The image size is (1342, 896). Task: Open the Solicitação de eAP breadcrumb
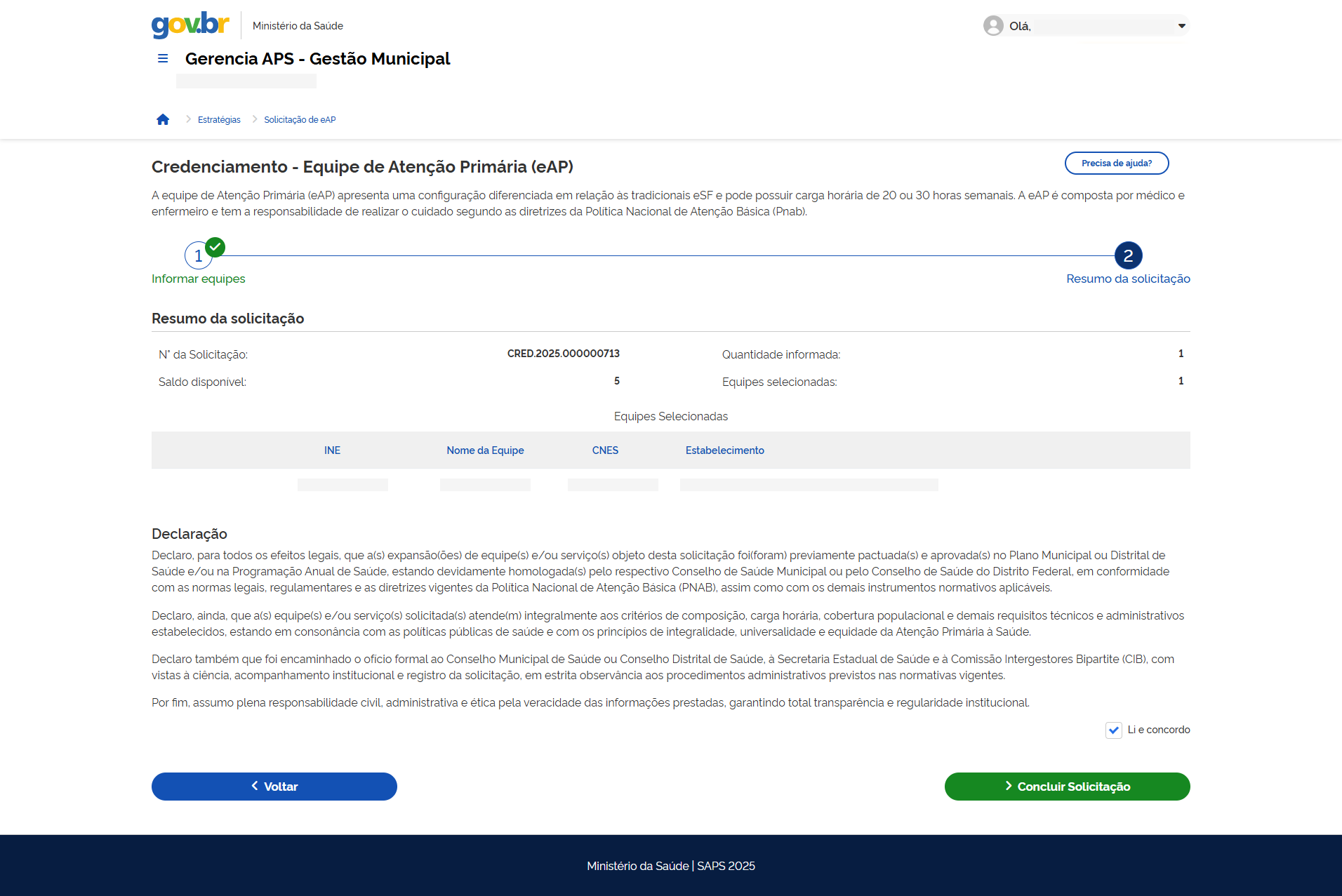(x=300, y=120)
